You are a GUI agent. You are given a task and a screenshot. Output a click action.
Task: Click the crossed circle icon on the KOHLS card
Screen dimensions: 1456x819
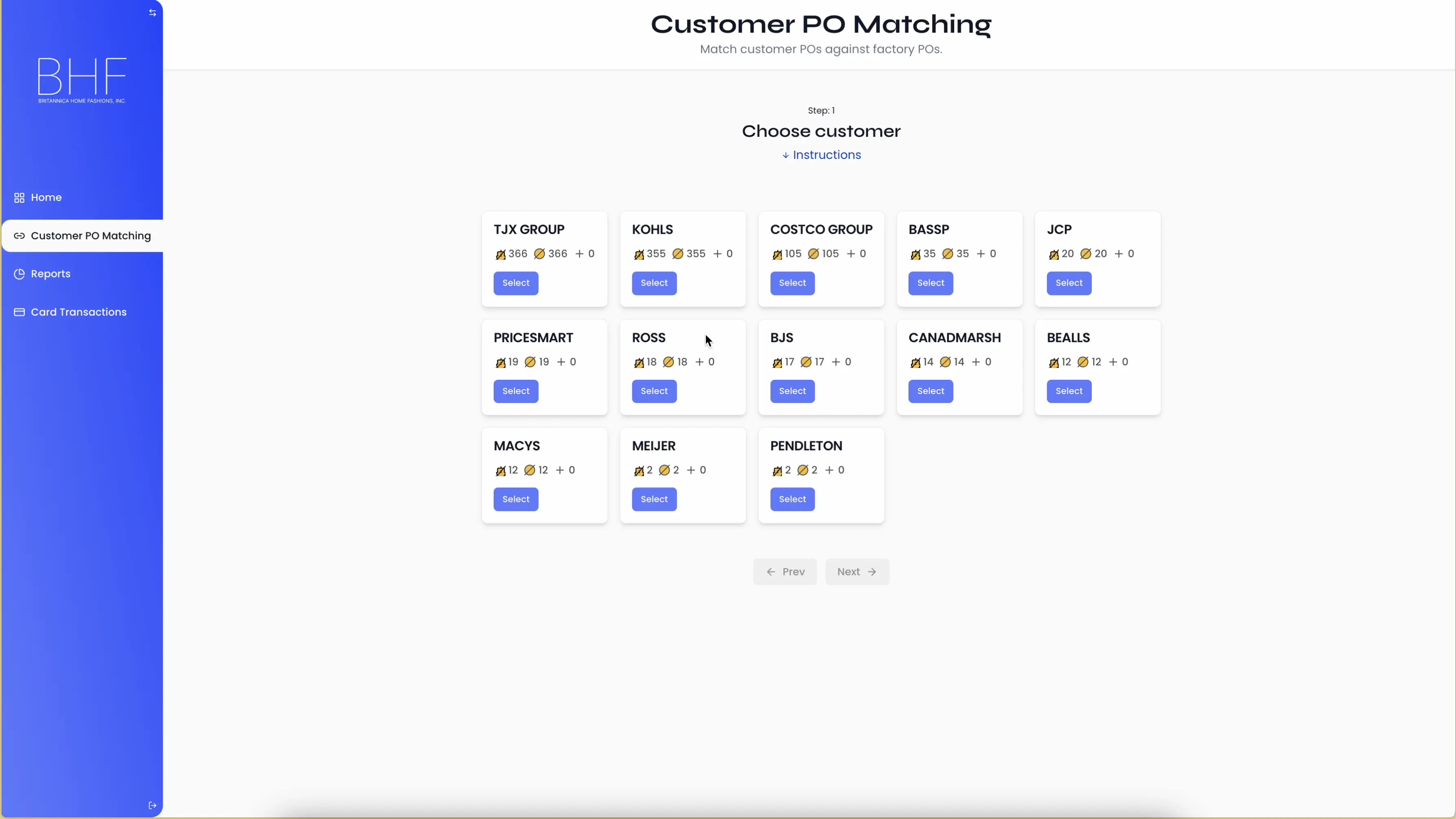pos(678,254)
